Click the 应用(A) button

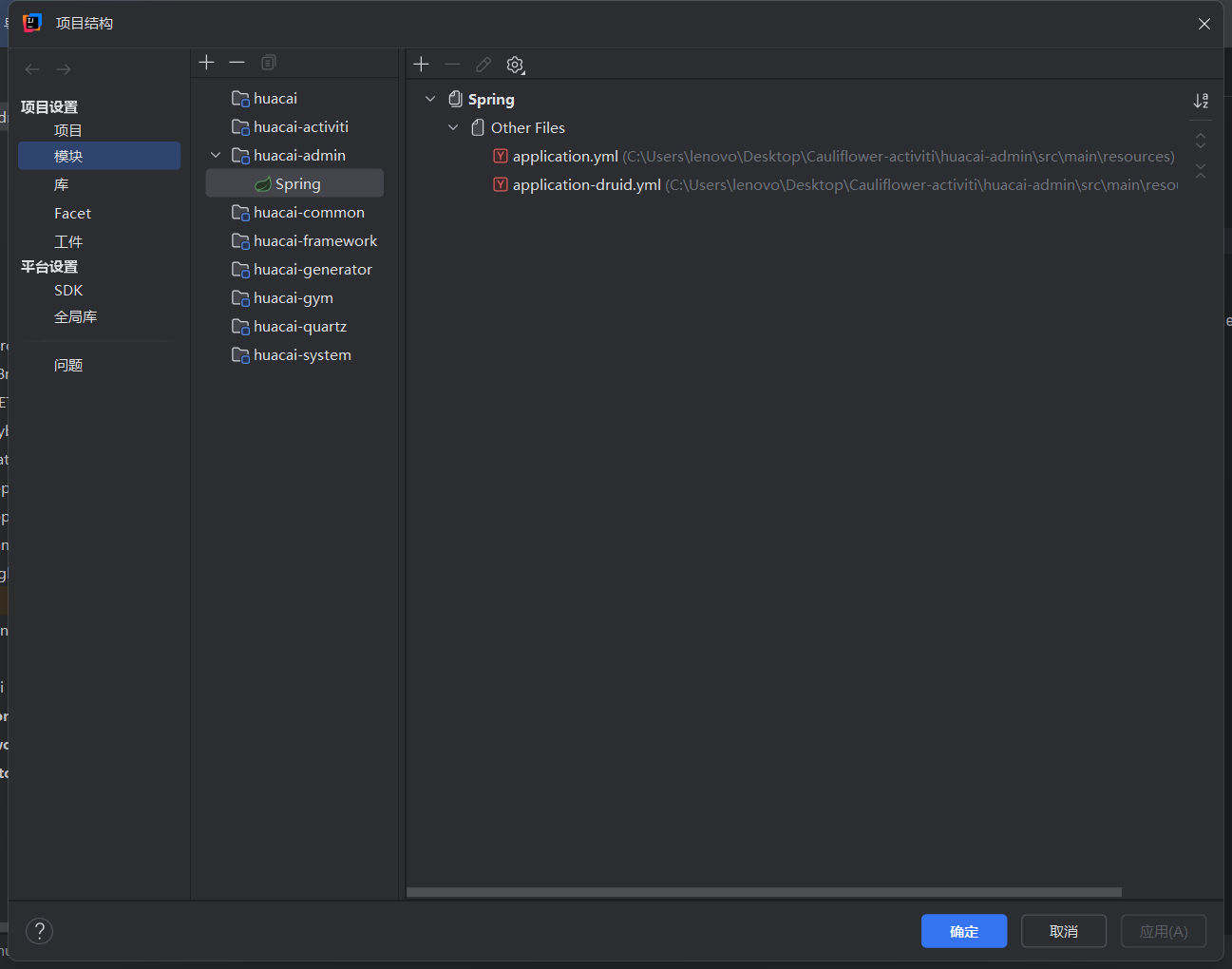coord(1164,931)
